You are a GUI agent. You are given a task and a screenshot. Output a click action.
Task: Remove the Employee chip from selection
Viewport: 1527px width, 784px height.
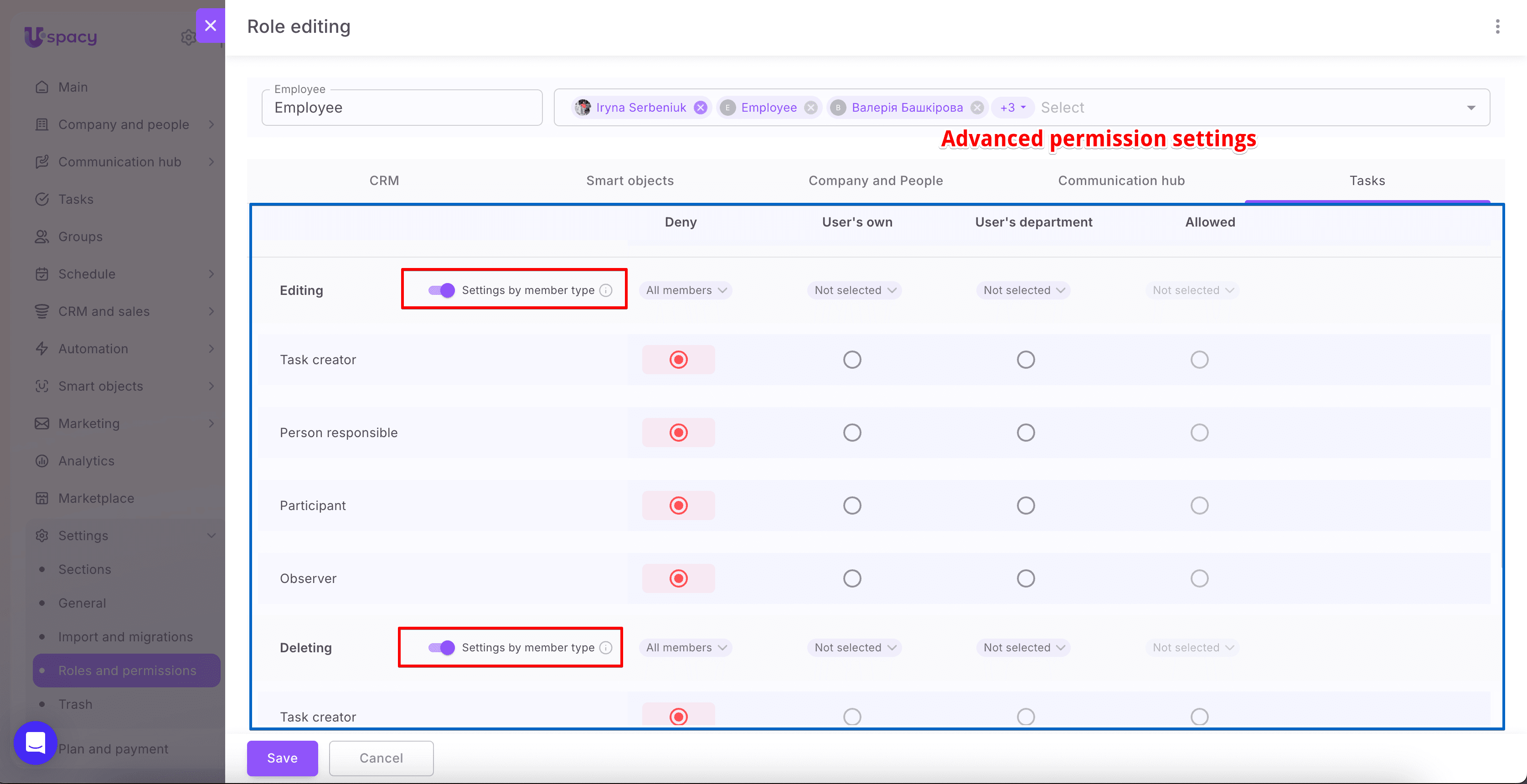coord(811,107)
